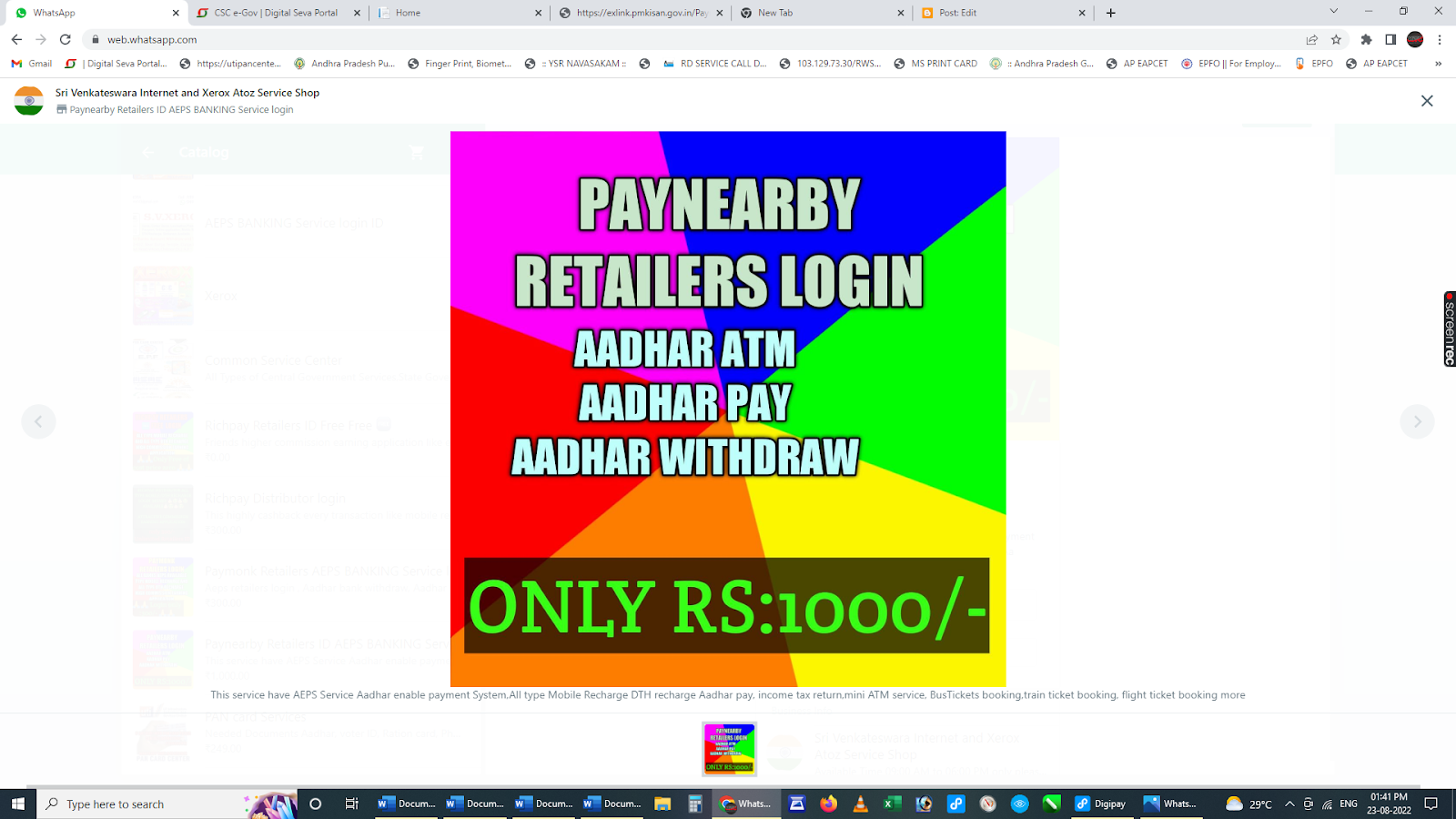Screen dimensions: 1456x819
Task: Click Sri Venkateswara Internet and Xerox shop name
Action: coord(187,93)
